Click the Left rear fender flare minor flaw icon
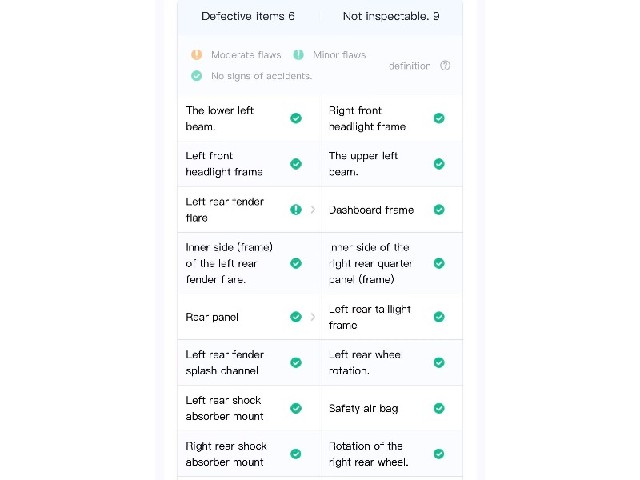This screenshot has height=480, width=640. [x=296, y=210]
